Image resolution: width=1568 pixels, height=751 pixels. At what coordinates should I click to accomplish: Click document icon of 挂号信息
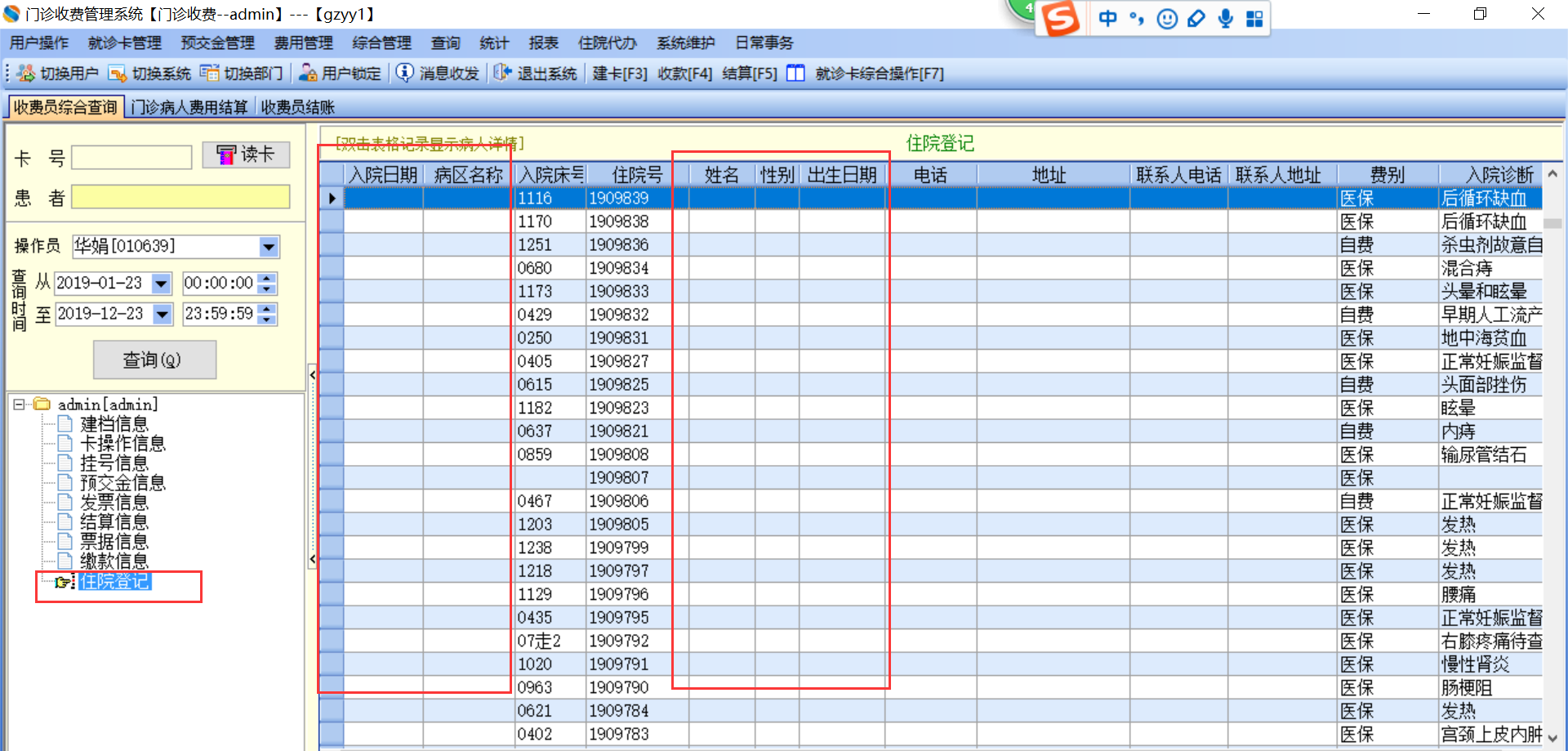click(x=65, y=463)
